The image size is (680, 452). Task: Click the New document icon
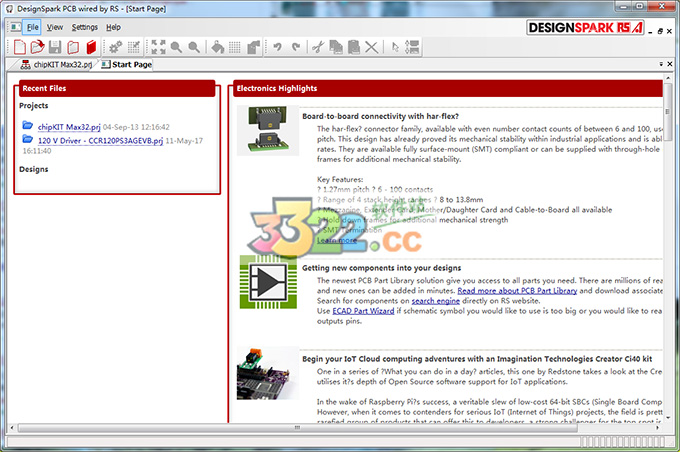coord(20,47)
